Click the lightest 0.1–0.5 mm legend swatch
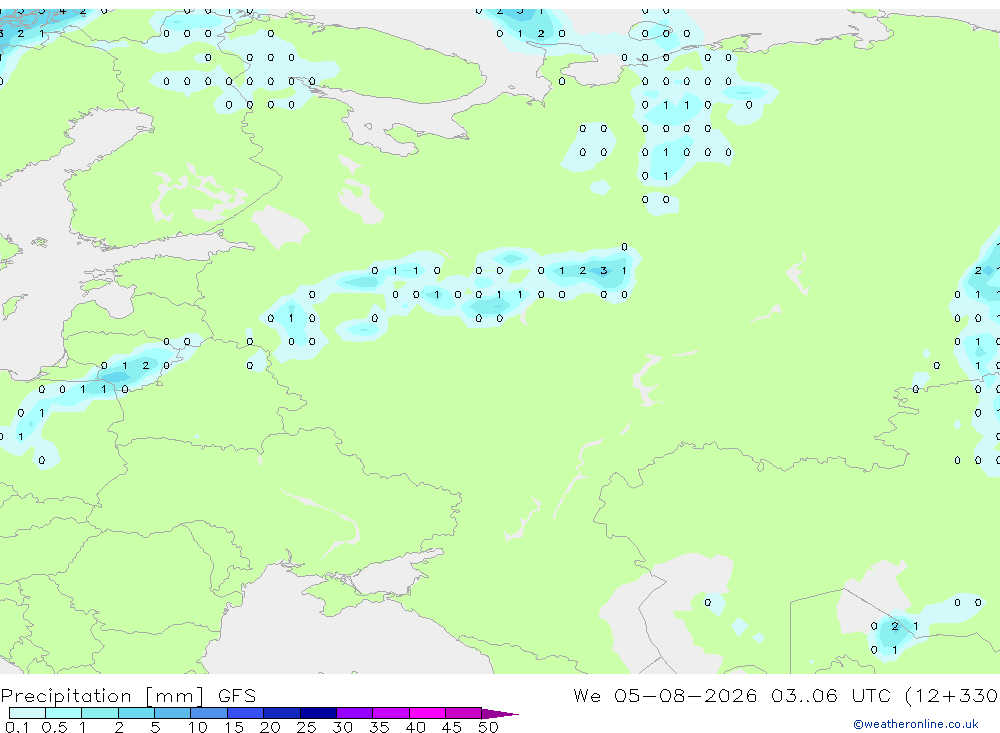Screen dimensions: 1000x733 tap(27, 713)
